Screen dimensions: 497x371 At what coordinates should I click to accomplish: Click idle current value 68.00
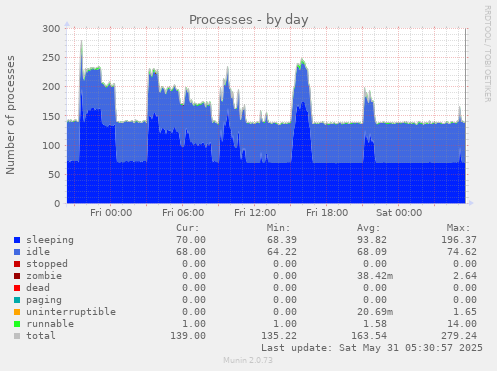[191, 252]
